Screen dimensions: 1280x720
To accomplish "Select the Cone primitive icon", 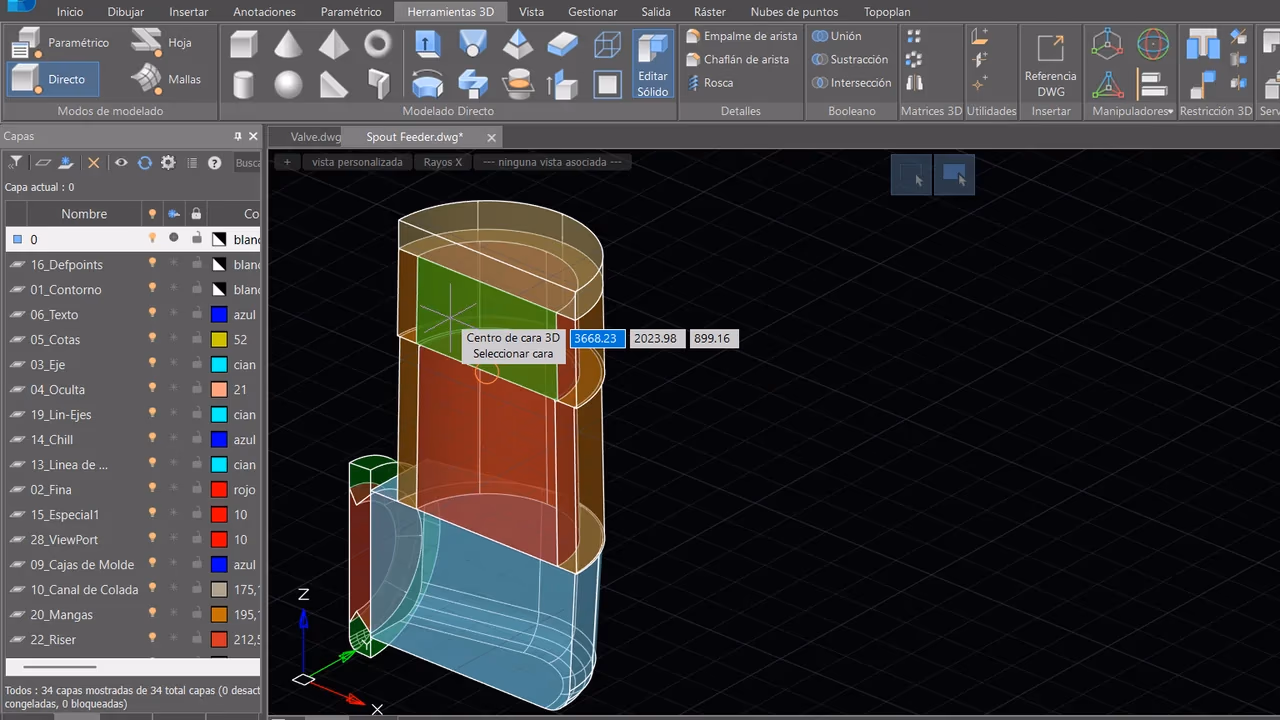I will coord(288,44).
